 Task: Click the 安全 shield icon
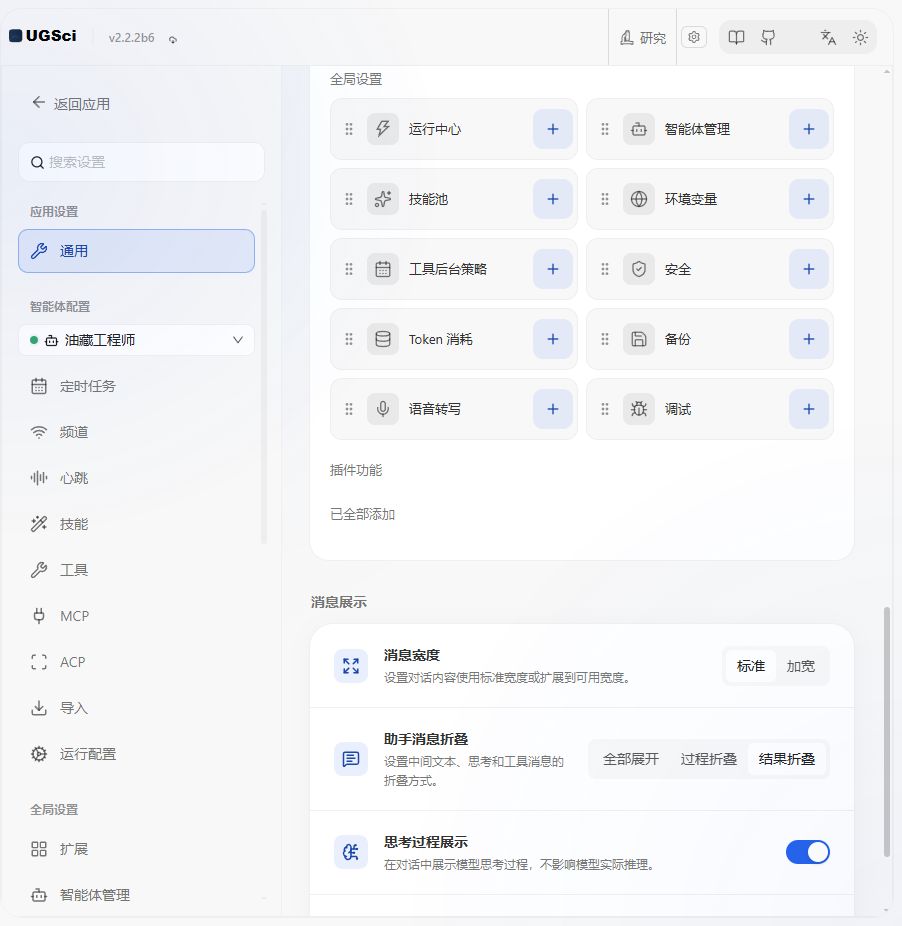click(x=639, y=269)
